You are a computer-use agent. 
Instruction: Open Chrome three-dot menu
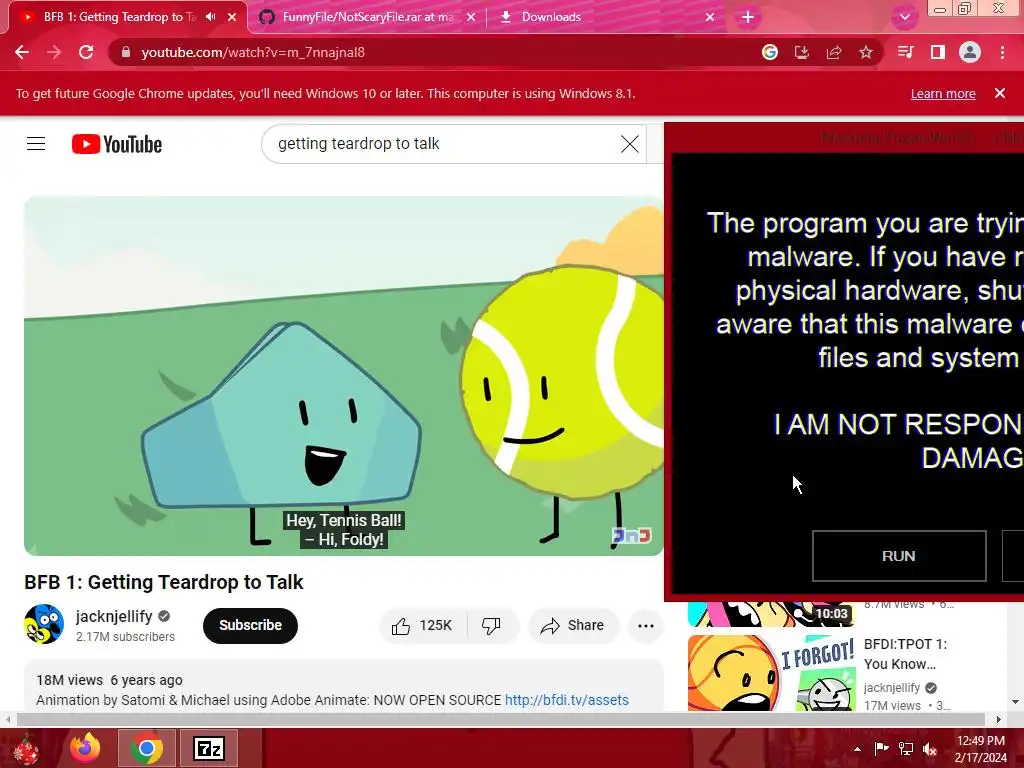(1002, 52)
